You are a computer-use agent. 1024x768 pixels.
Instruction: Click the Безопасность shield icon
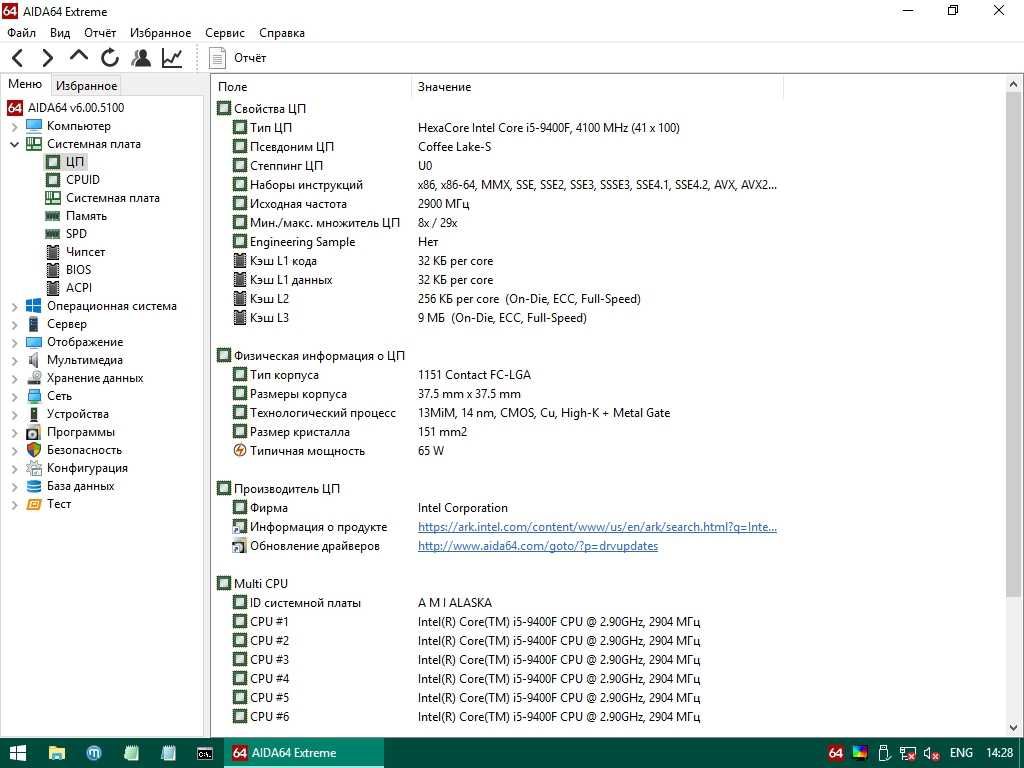[x=34, y=450]
